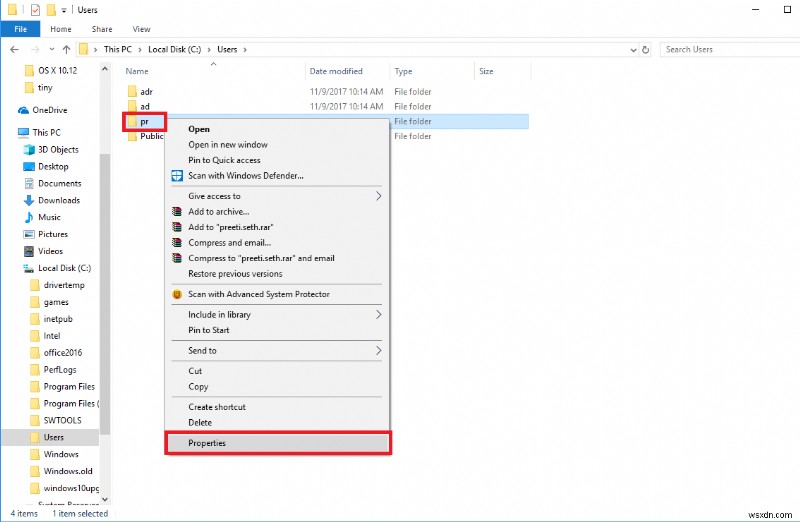Click the navigation pane scroll down arrow

coord(105,500)
